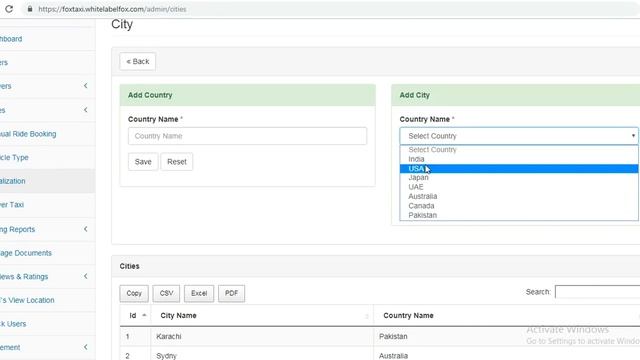Open the Localization sidebar item
Screen dimensions: 640x360
[13, 181]
